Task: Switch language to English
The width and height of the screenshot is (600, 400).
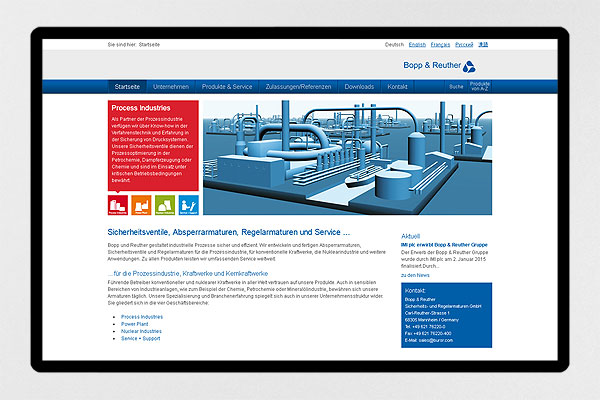Action: pos(417,45)
